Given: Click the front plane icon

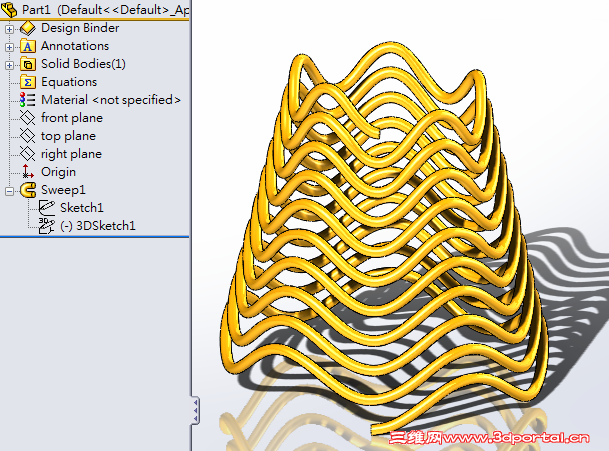Looking at the screenshot, I should 28,118.
